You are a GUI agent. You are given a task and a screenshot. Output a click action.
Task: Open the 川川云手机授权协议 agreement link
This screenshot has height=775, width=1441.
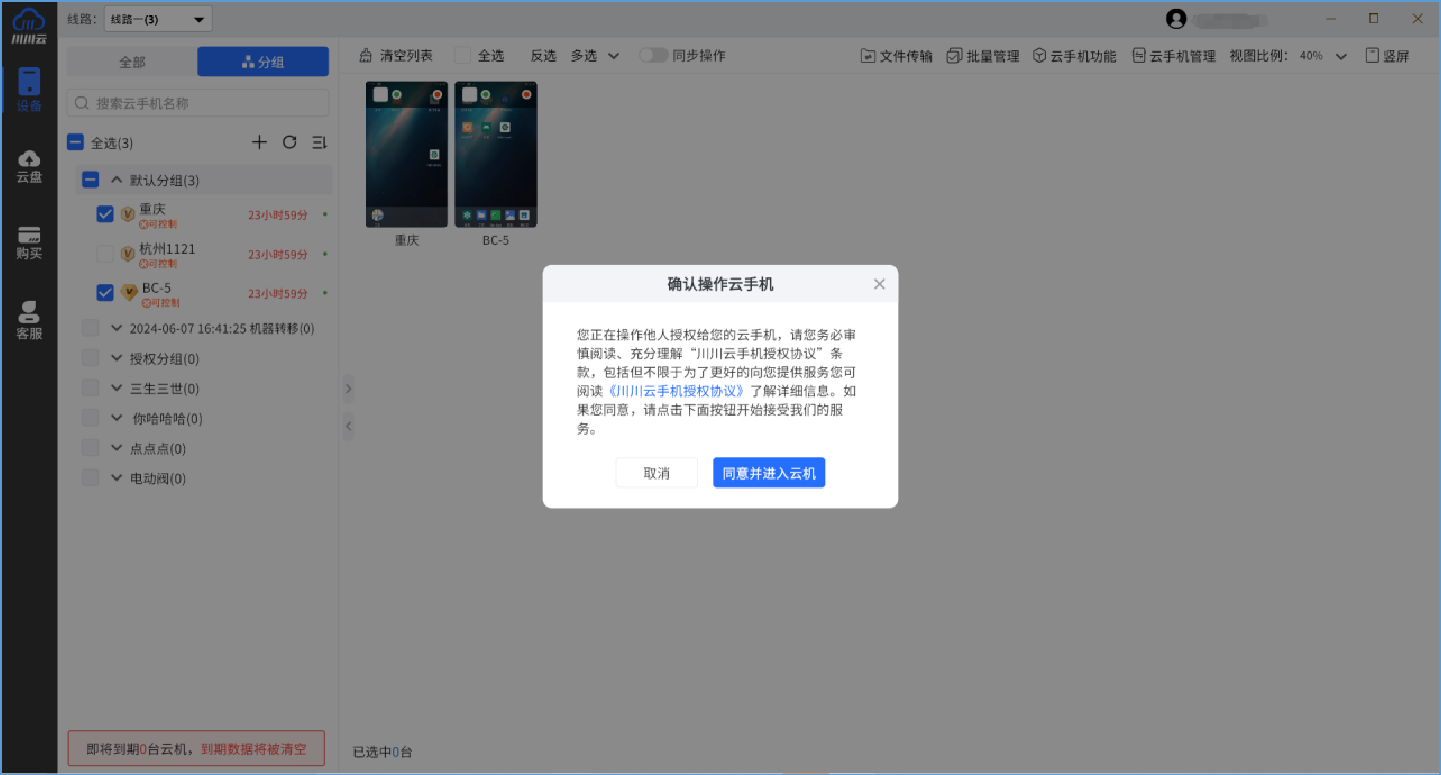tap(675, 391)
